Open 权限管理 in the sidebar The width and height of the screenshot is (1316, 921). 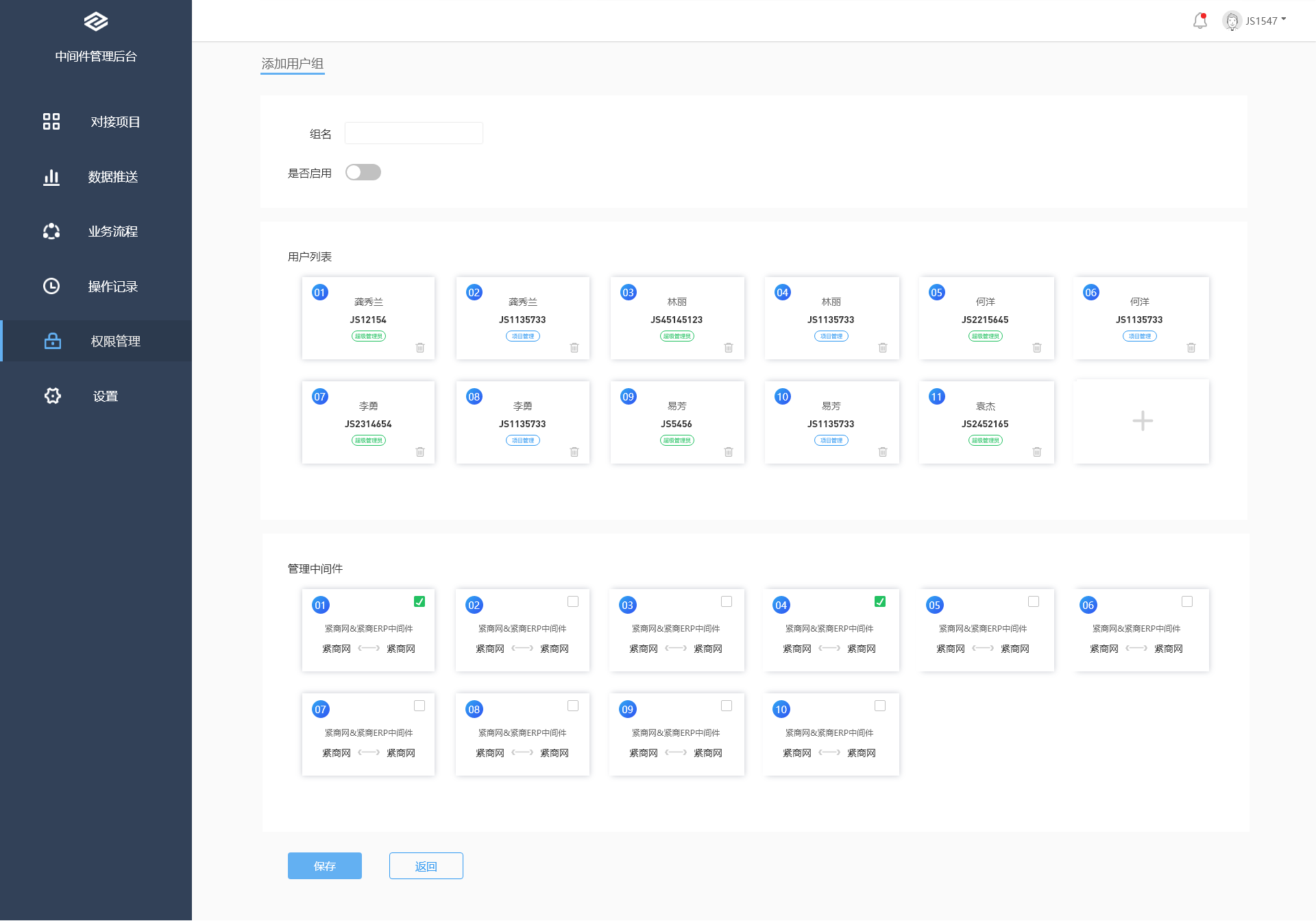click(x=115, y=341)
